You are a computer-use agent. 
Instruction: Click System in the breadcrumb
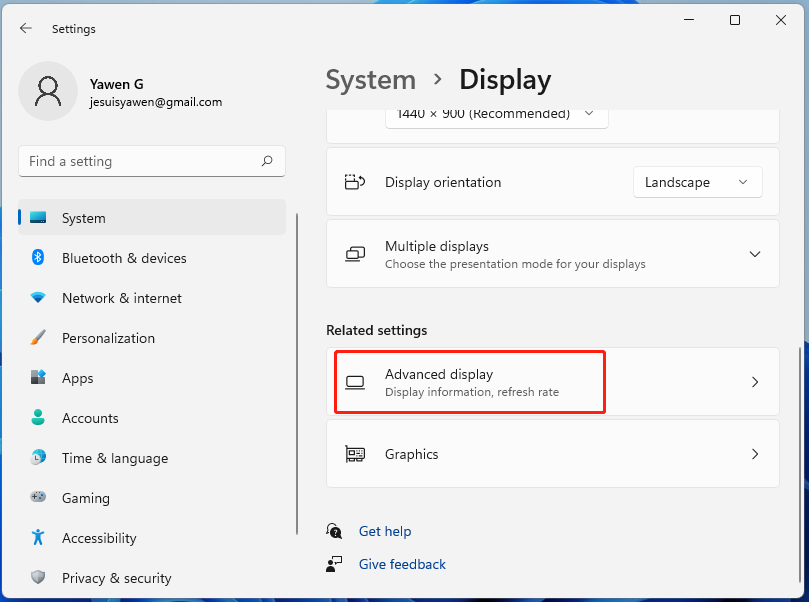(371, 80)
